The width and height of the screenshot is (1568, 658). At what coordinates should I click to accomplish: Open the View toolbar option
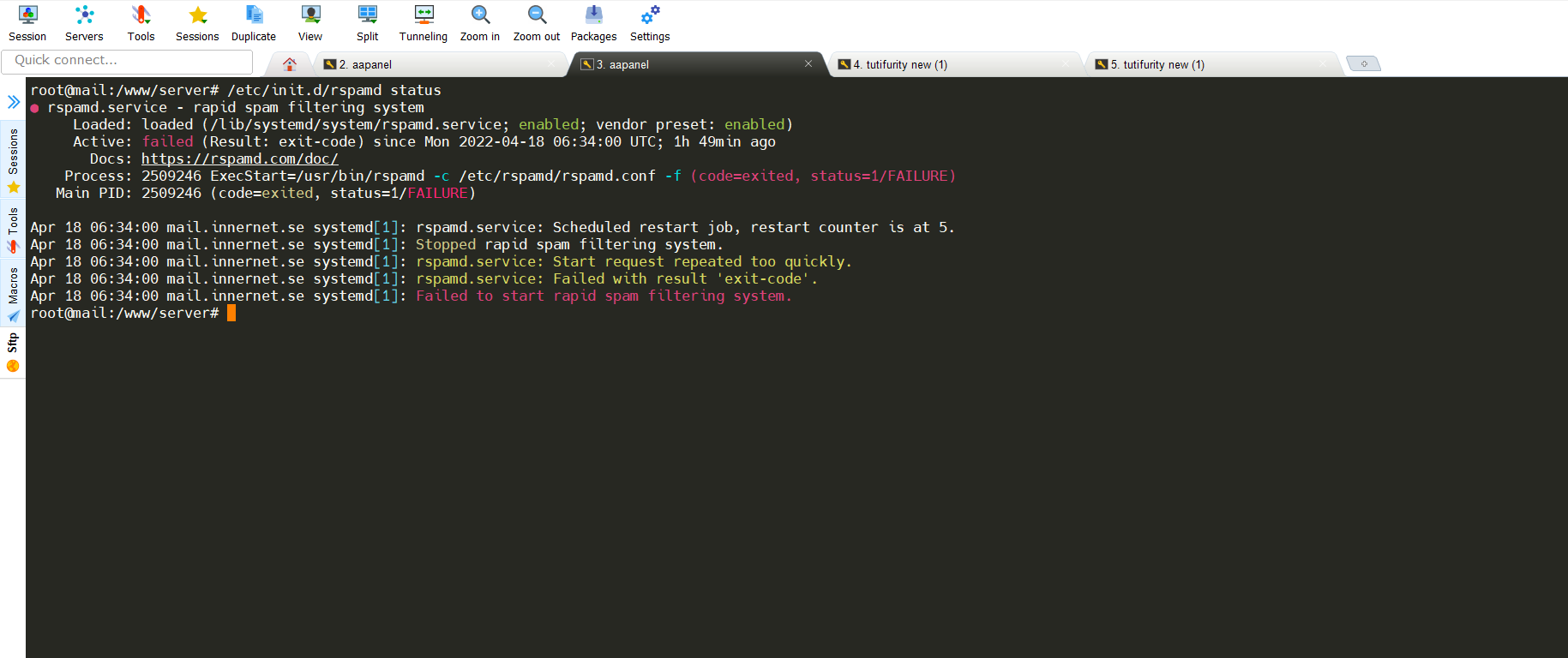pyautogui.click(x=310, y=23)
